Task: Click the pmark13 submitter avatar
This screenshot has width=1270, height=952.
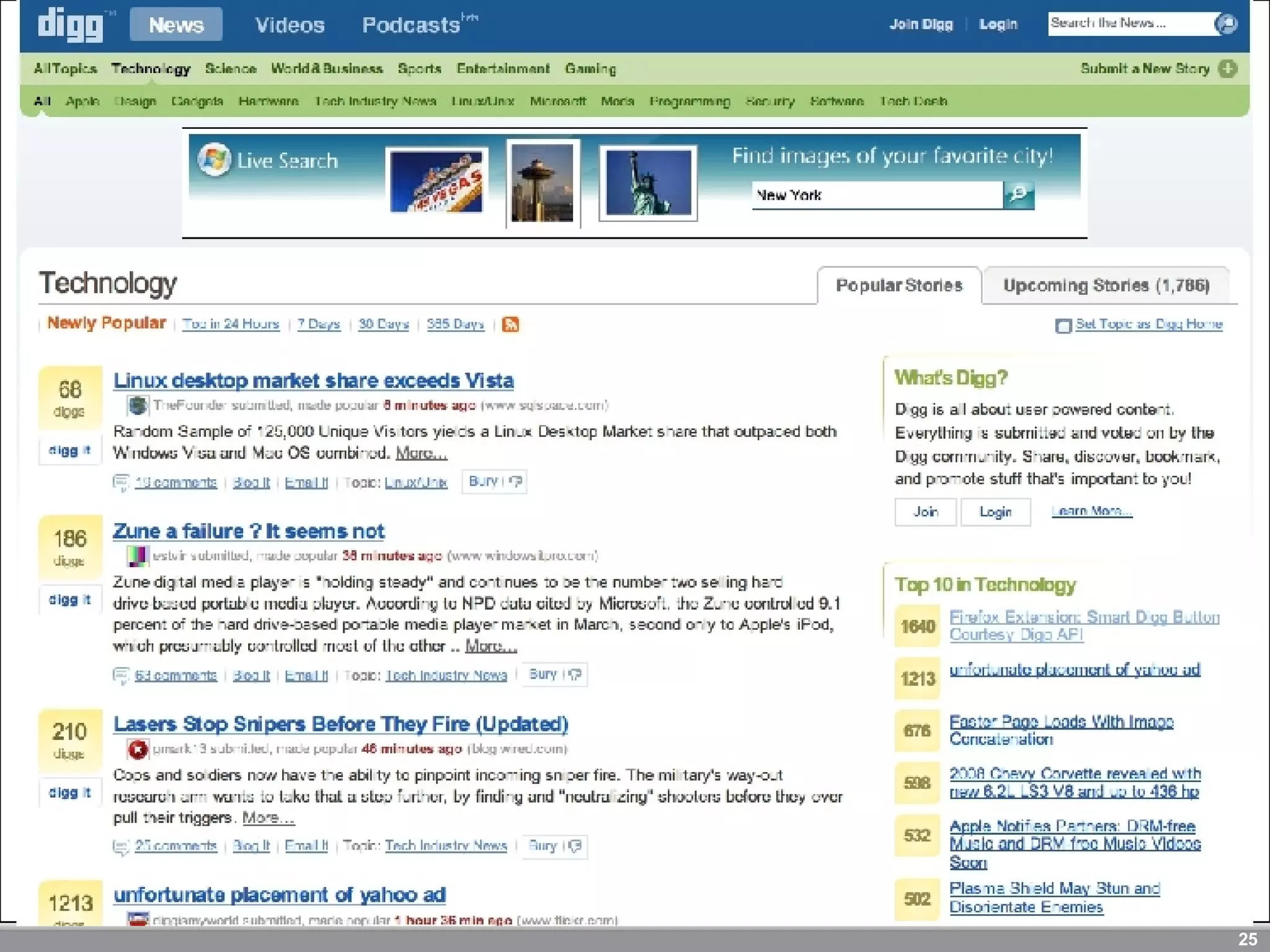Action: 137,749
